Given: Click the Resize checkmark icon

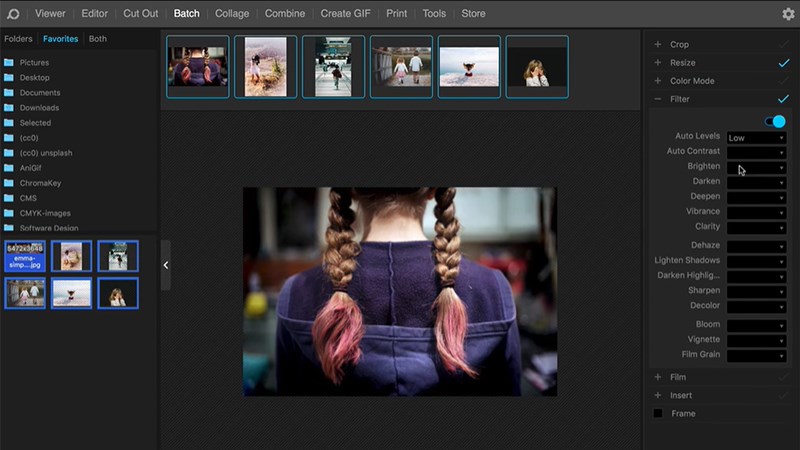Looking at the screenshot, I should click(783, 63).
